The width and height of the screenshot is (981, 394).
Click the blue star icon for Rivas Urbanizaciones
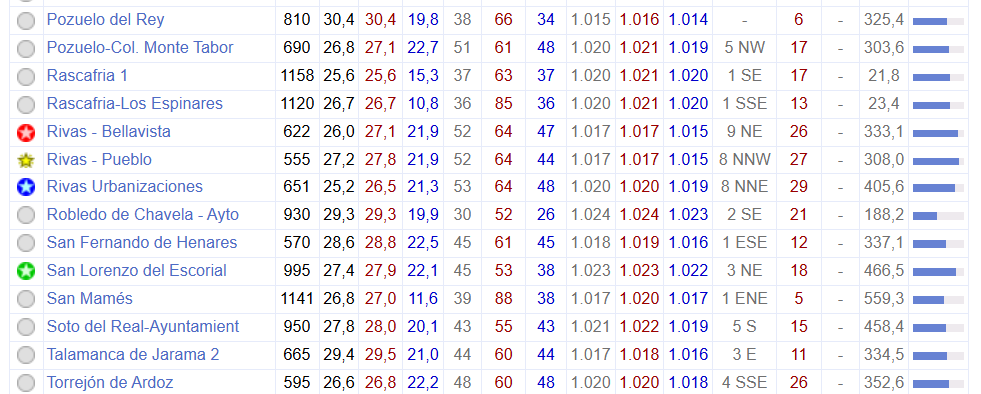(x=26, y=187)
